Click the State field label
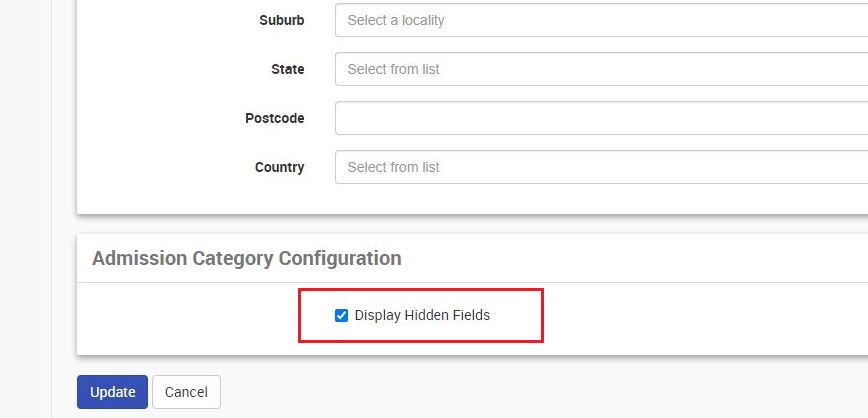Screen dimensions: 868x418 point(288,69)
